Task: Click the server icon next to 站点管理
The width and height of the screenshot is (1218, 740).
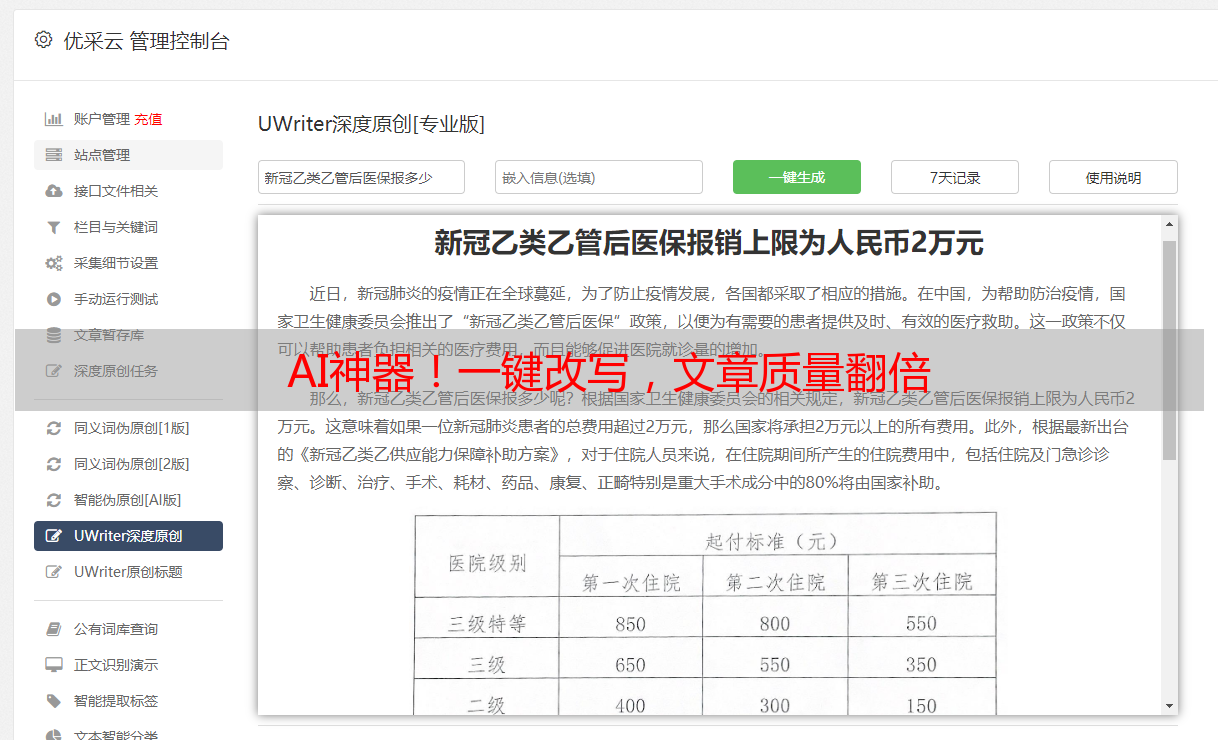Action: 54,155
